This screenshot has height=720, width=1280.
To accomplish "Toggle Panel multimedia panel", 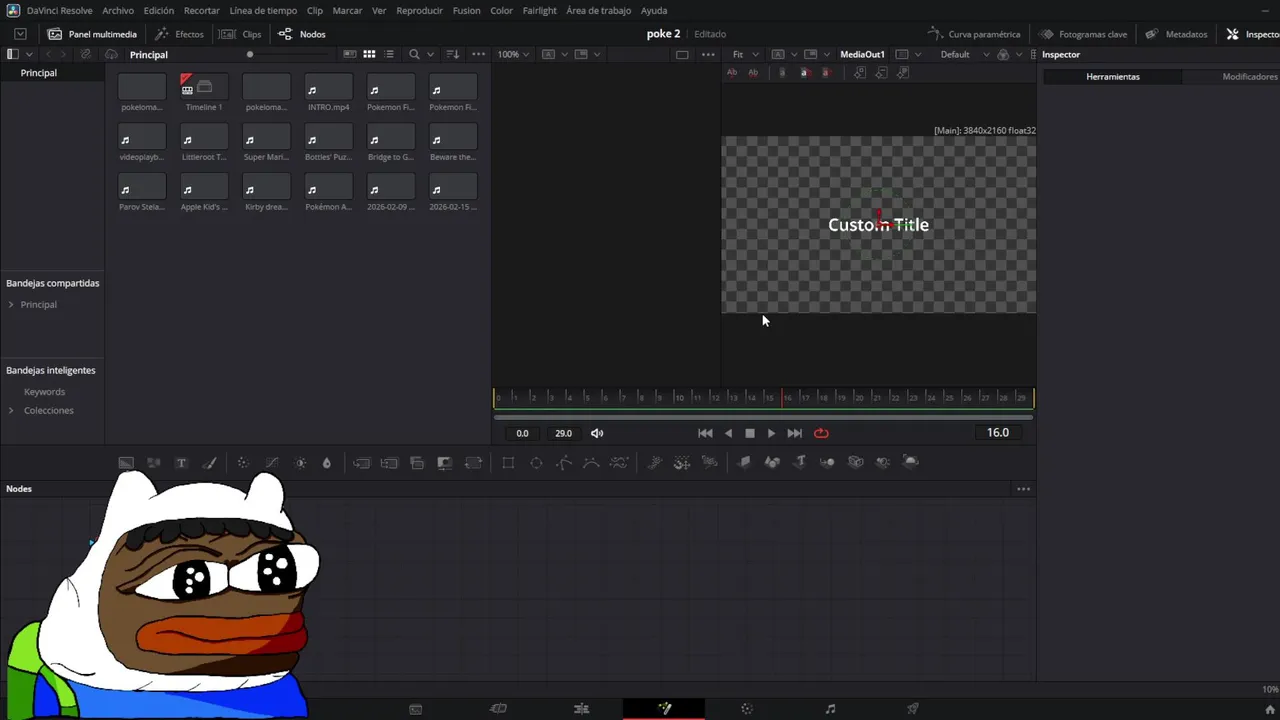I will (92, 34).
